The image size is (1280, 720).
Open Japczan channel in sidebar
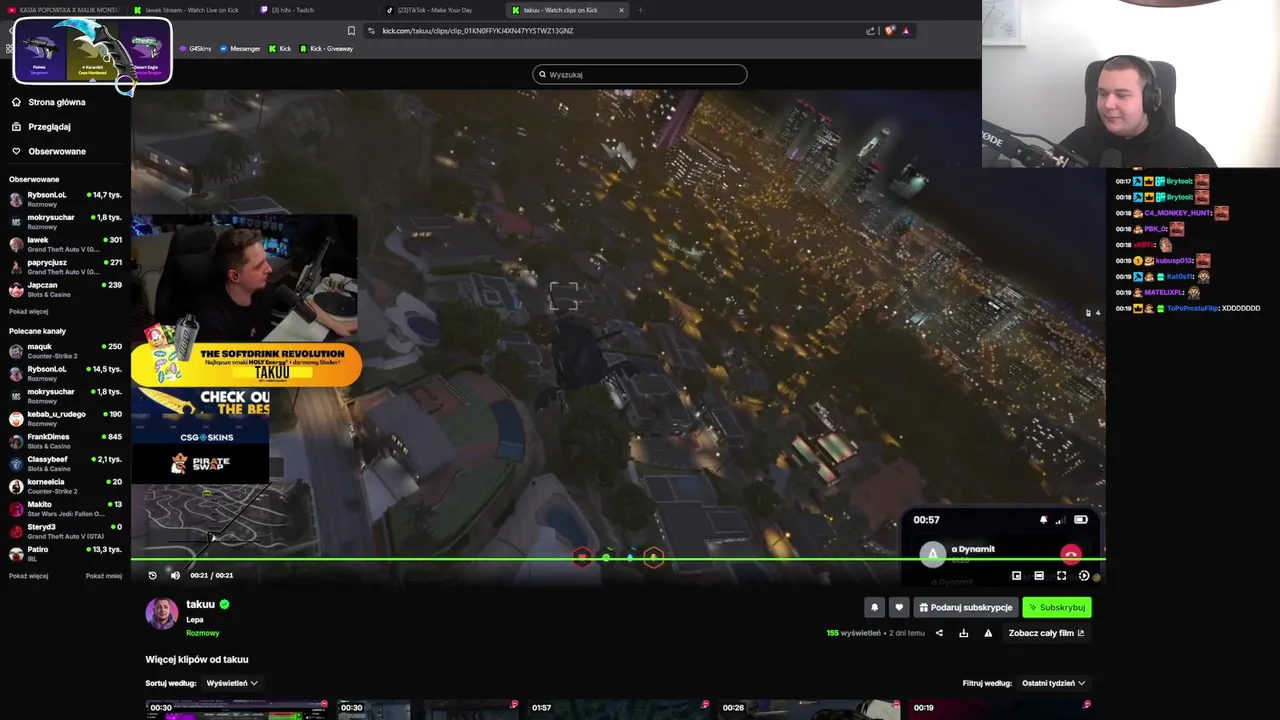coord(66,289)
